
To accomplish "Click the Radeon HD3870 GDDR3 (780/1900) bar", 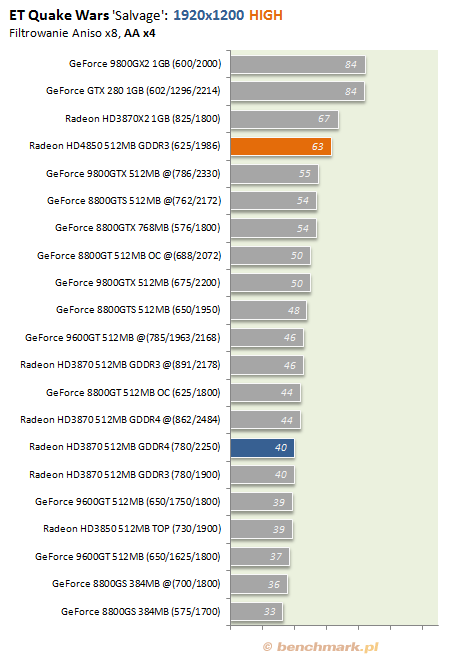I will click(x=262, y=475).
